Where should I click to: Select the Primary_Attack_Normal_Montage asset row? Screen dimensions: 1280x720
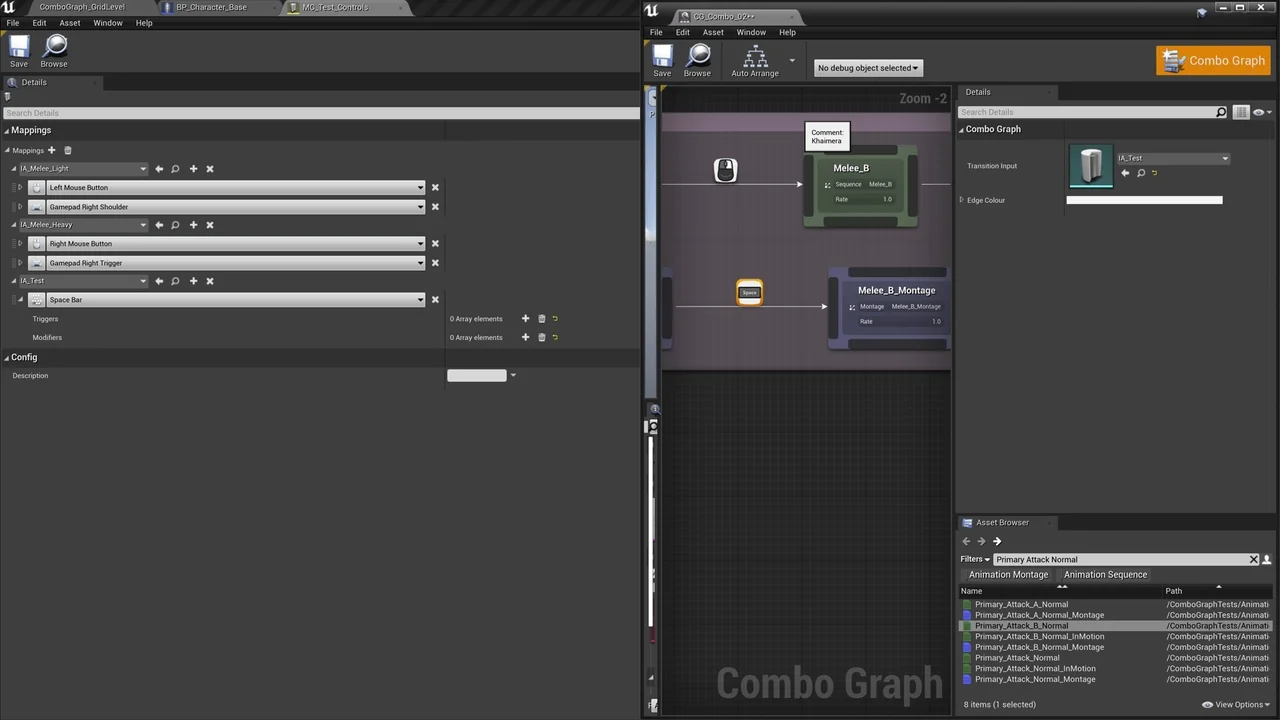pos(1035,679)
